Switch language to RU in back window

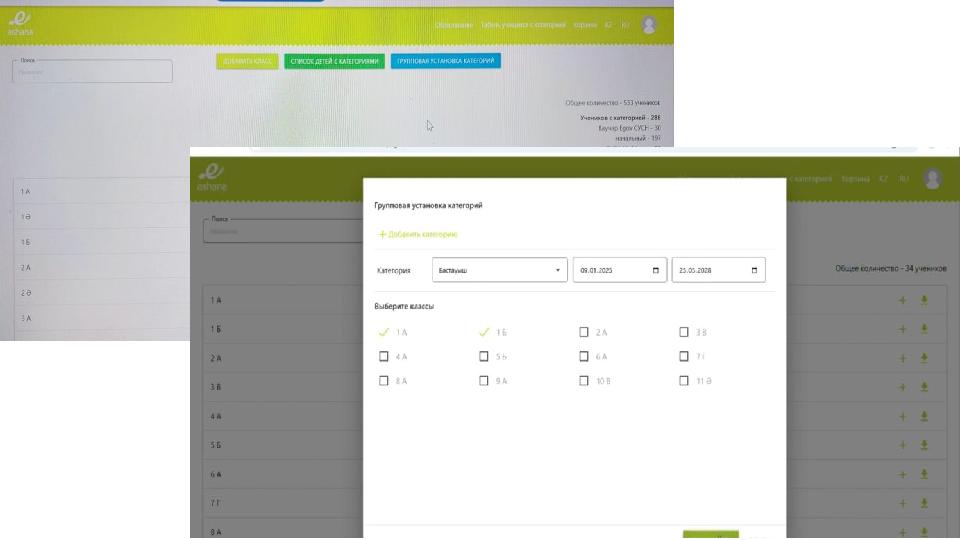625,25
